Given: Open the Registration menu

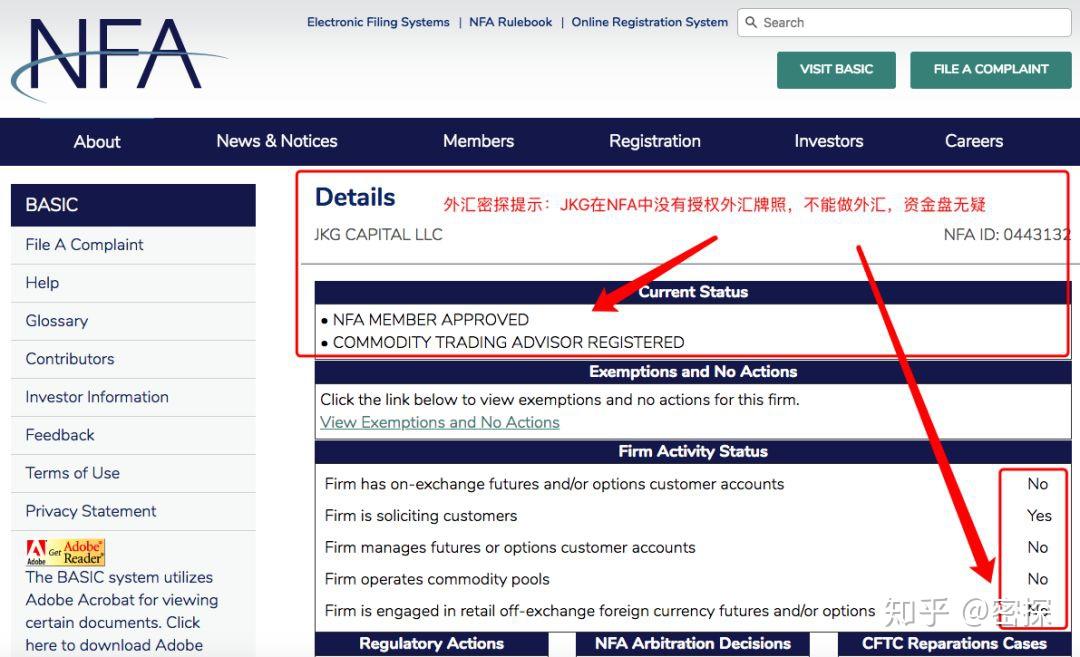Looking at the screenshot, I should pos(655,141).
